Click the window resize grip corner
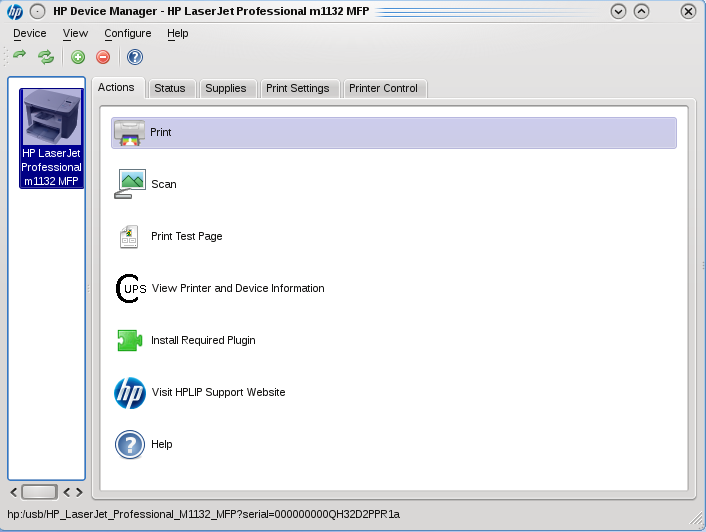 click(x=696, y=520)
